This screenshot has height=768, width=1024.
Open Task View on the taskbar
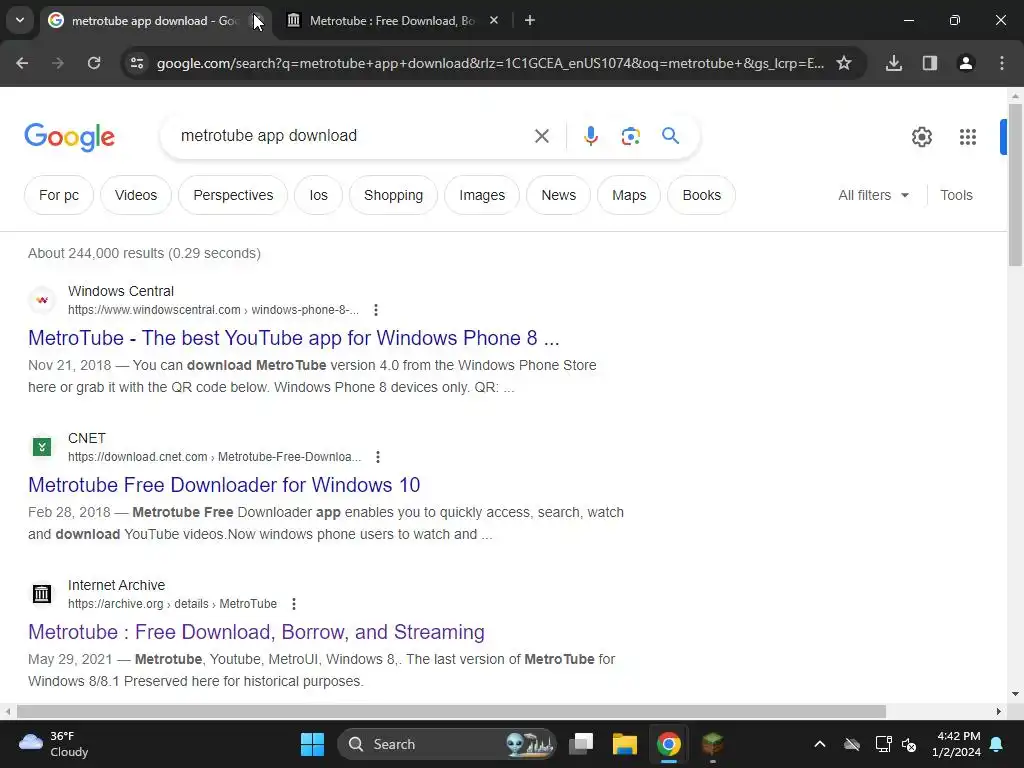pyautogui.click(x=581, y=744)
